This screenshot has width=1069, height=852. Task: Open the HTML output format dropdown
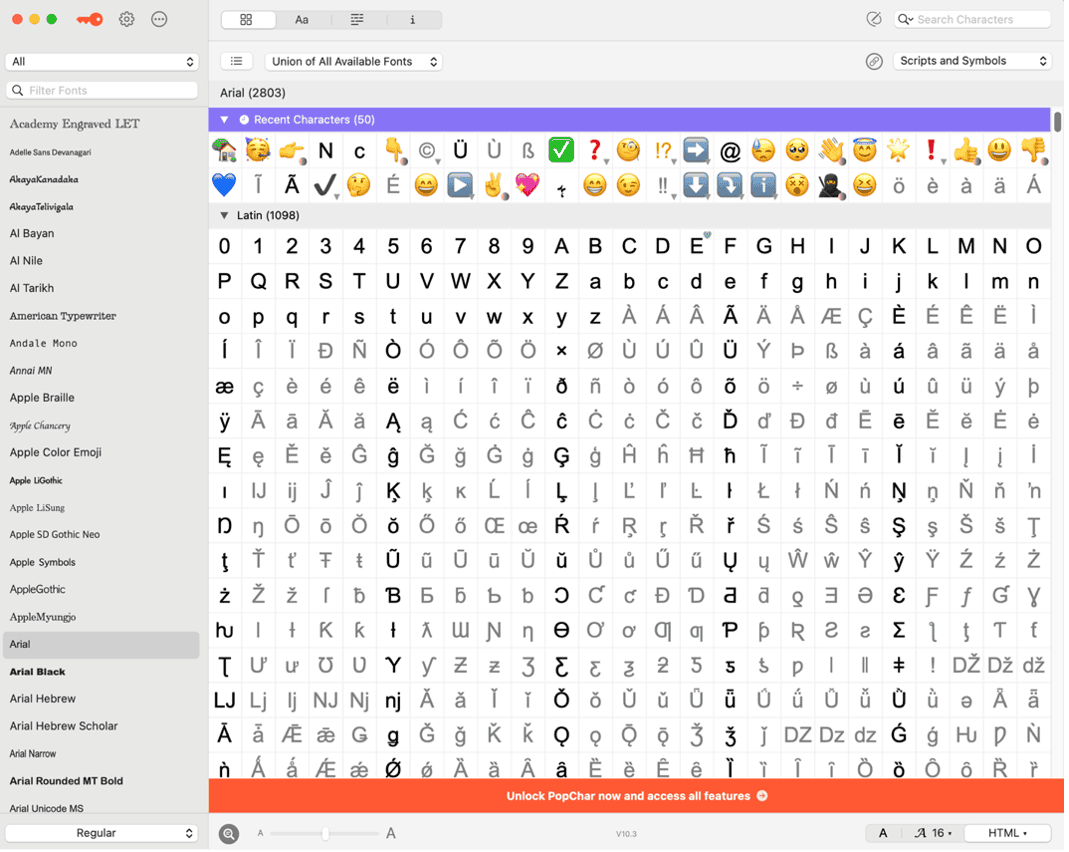1008,833
